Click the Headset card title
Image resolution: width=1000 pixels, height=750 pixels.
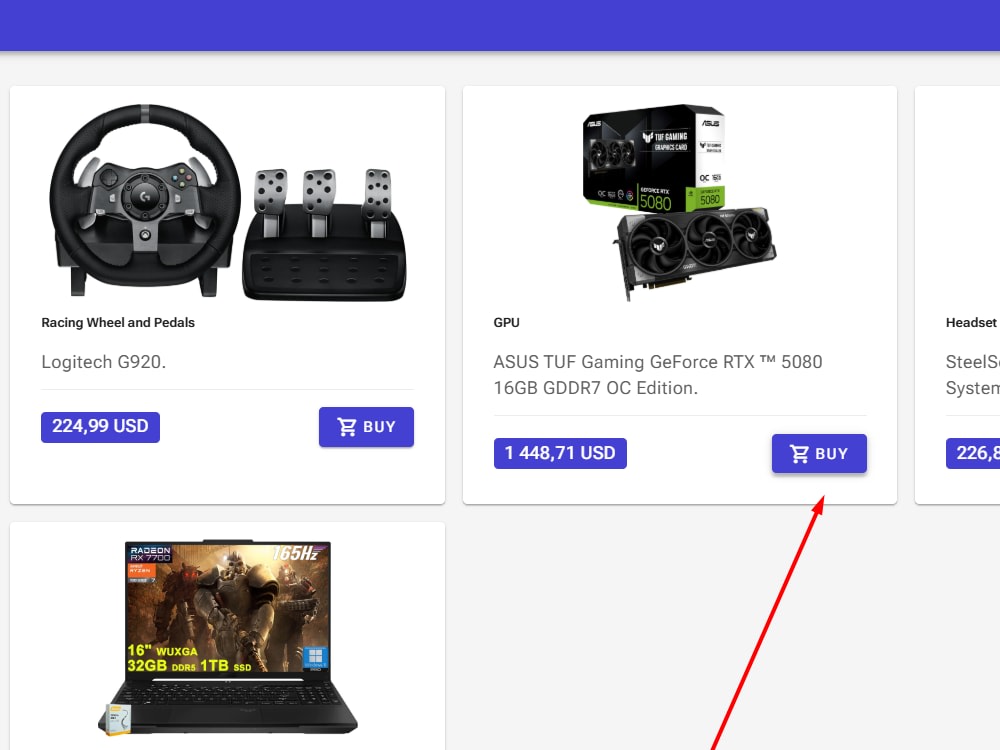pos(971,323)
